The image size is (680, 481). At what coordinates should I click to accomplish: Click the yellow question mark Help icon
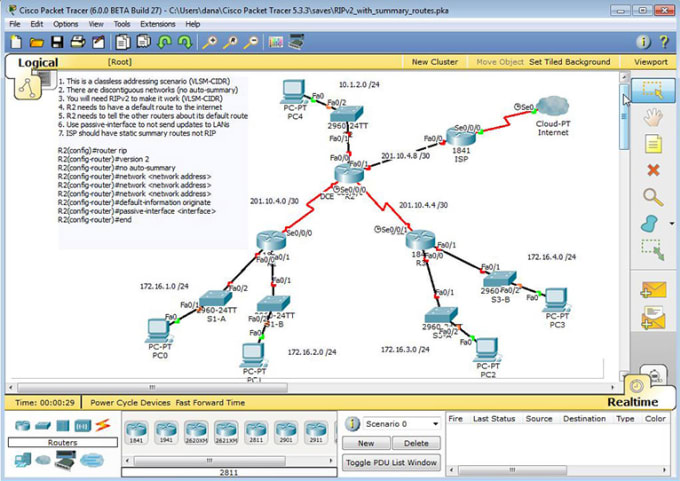click(x=664, y=42)
